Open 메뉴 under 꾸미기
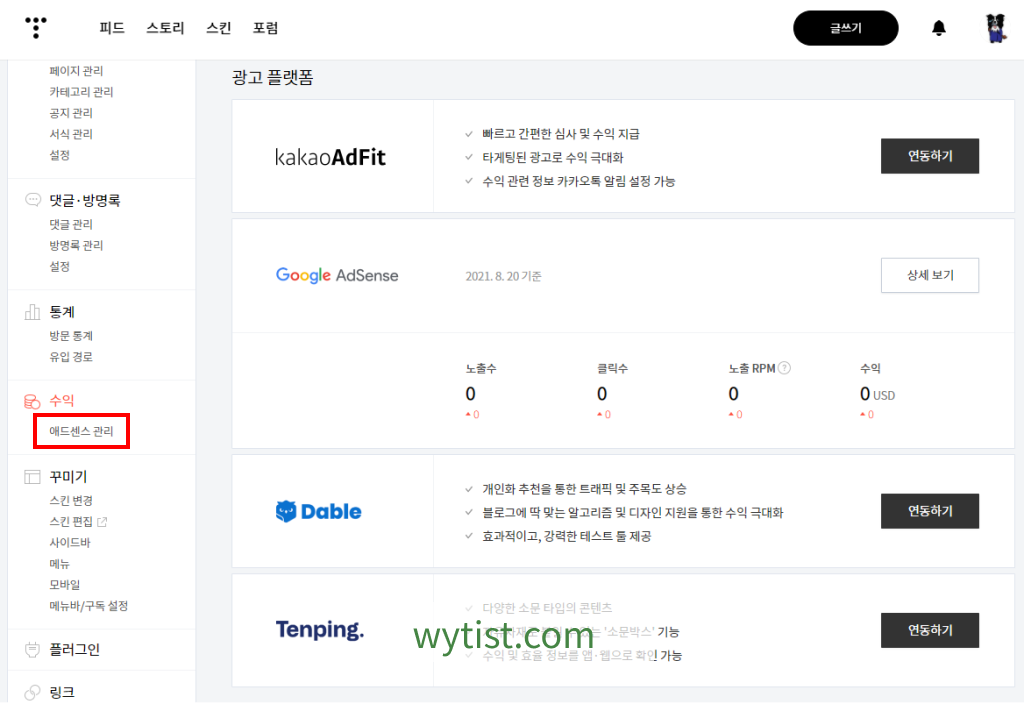Viewport: 1024px width, 703px height. (x=59, y=564)
